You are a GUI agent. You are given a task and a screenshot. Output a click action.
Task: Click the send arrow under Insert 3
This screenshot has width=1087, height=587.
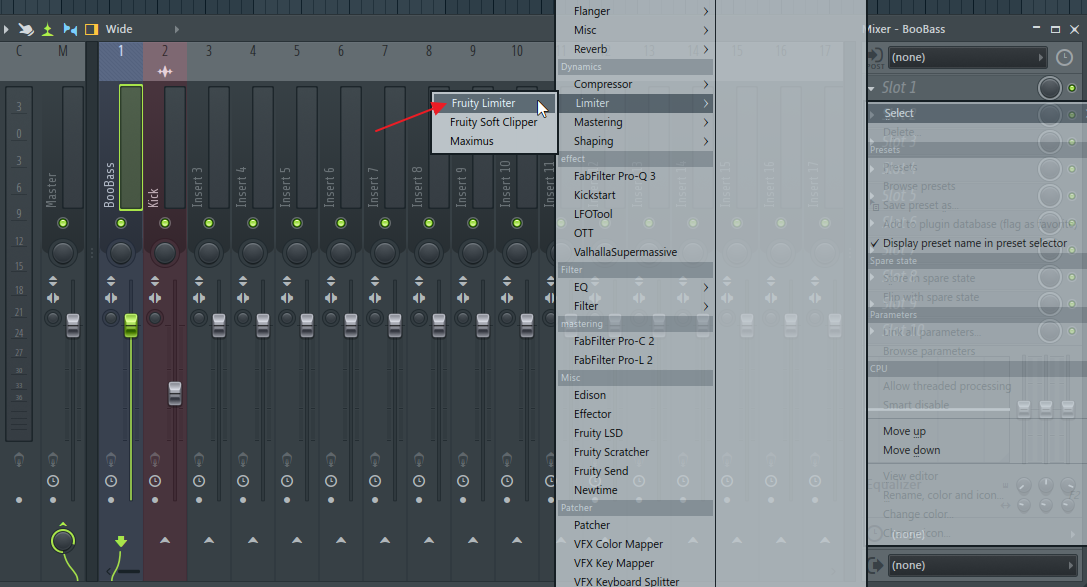point(209,540)
